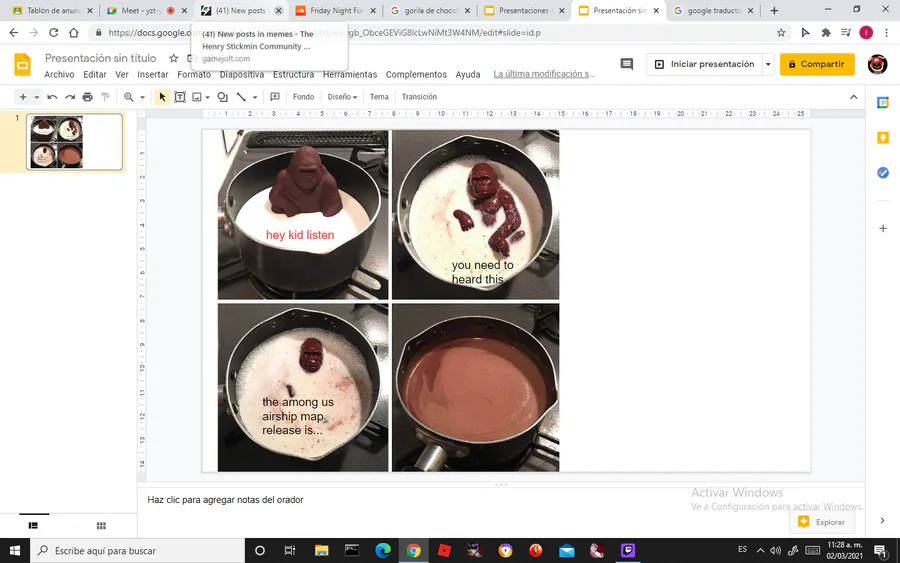Open the Ver menu

[122, 75]
